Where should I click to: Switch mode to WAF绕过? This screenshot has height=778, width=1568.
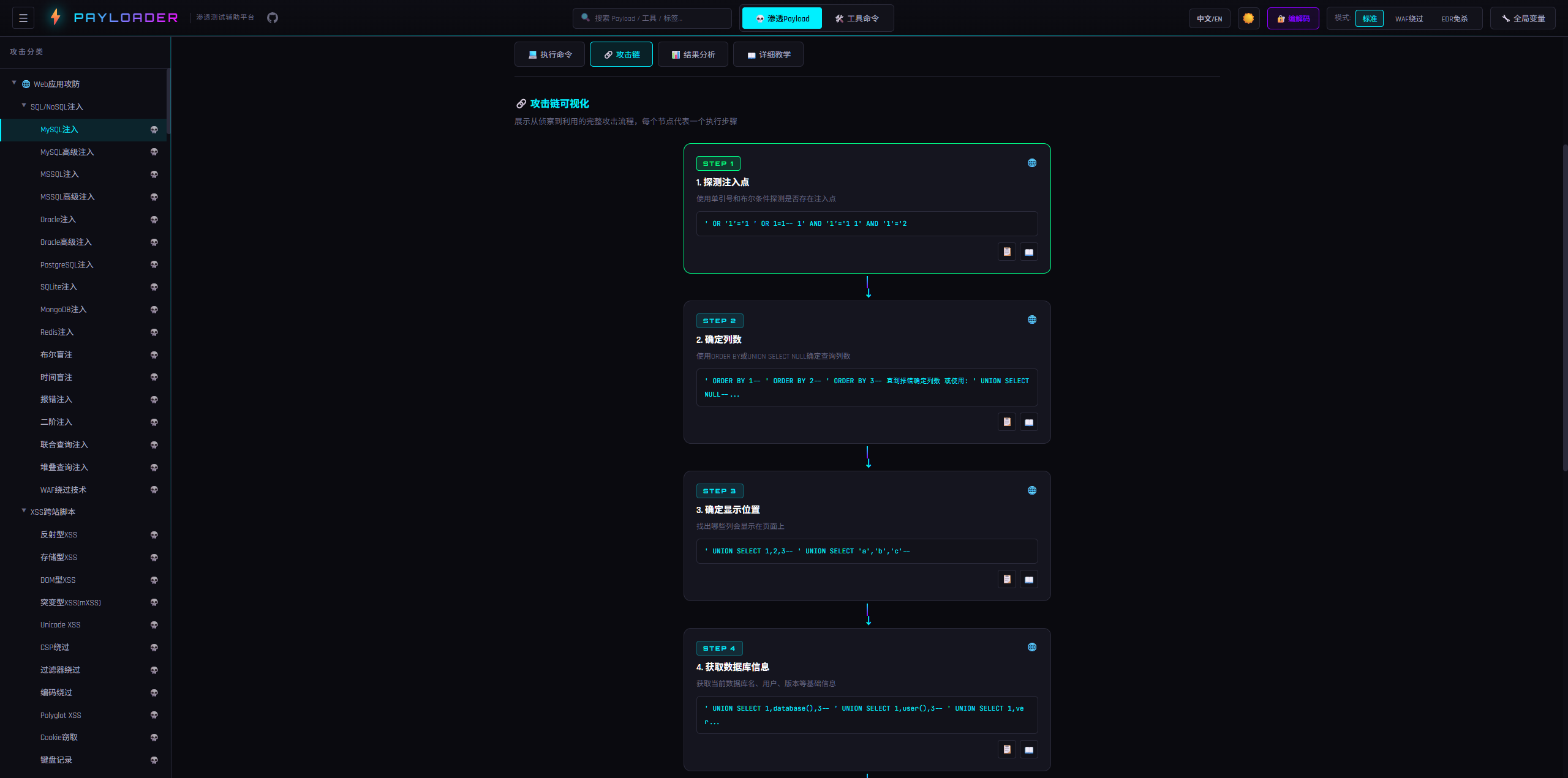[x=1409, y=18]
